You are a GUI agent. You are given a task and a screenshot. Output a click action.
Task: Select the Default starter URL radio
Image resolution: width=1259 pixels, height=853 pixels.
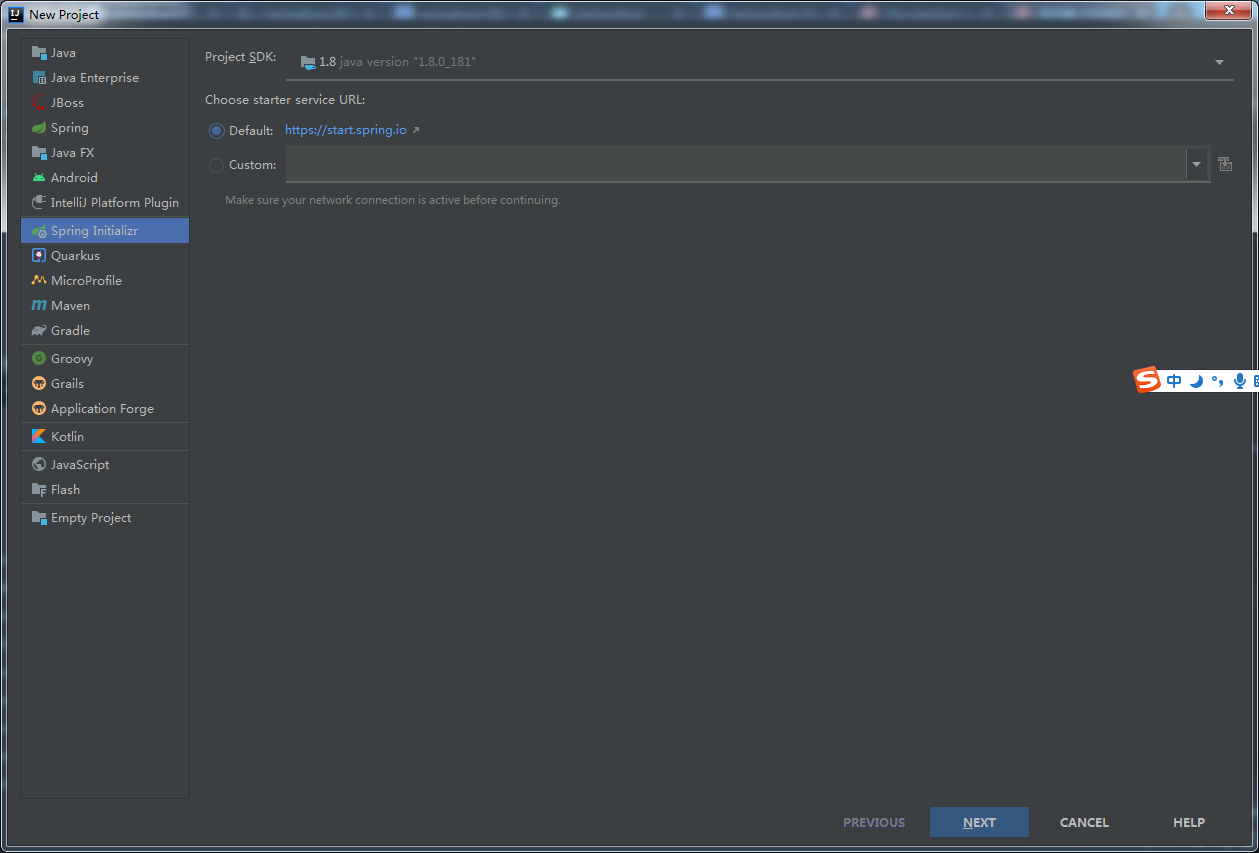pyautogui.click(x=216, y=131)
